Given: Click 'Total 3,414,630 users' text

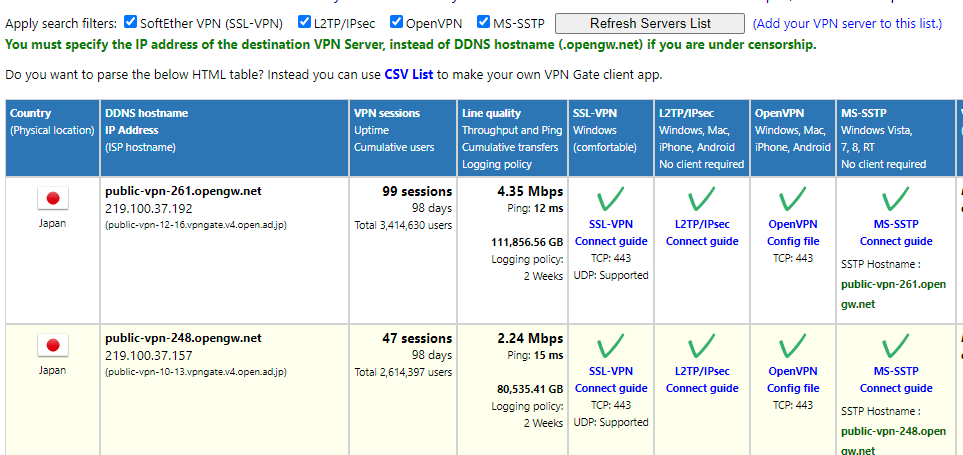Looking at the screenshot, I should (403, 225).
